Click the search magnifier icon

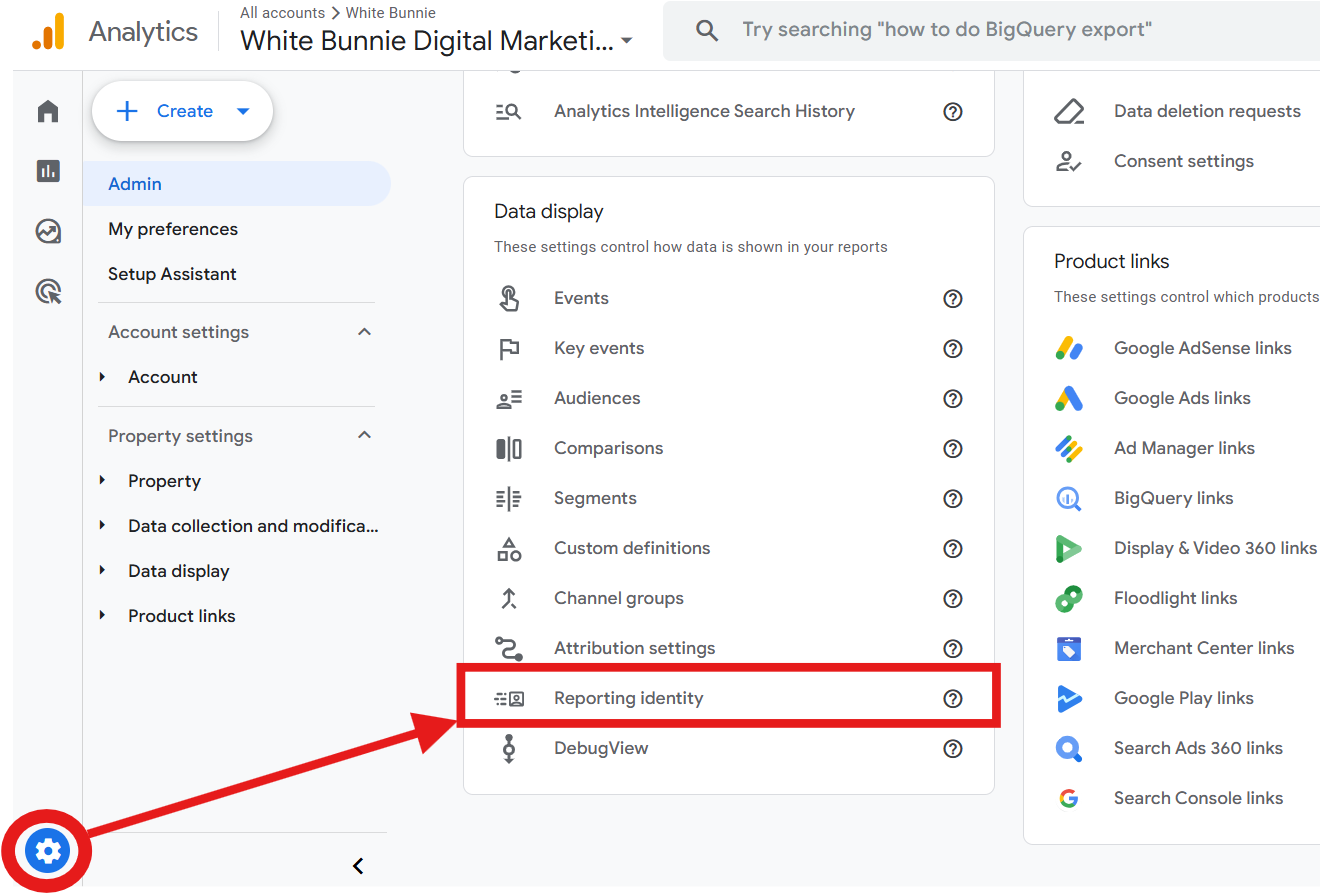pyautogui.click(x=707, y=31)
